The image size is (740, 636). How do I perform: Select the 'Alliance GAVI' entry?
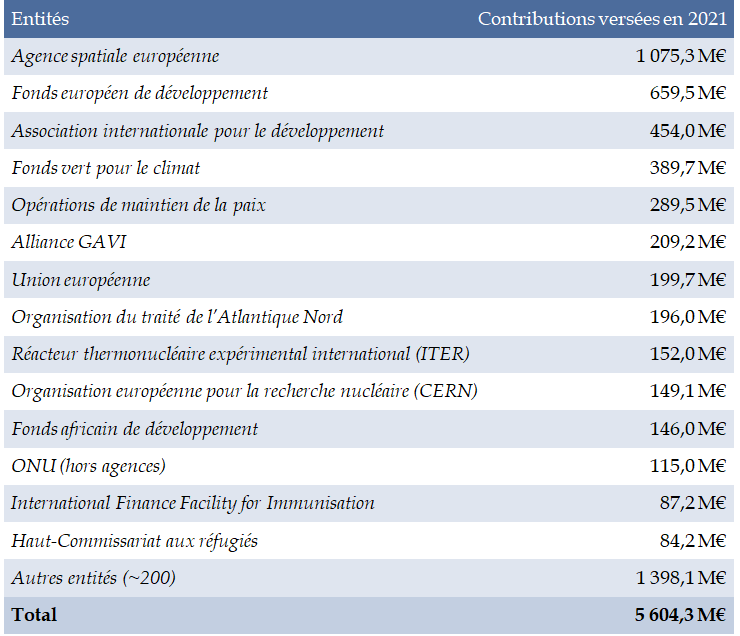[69, 242]
